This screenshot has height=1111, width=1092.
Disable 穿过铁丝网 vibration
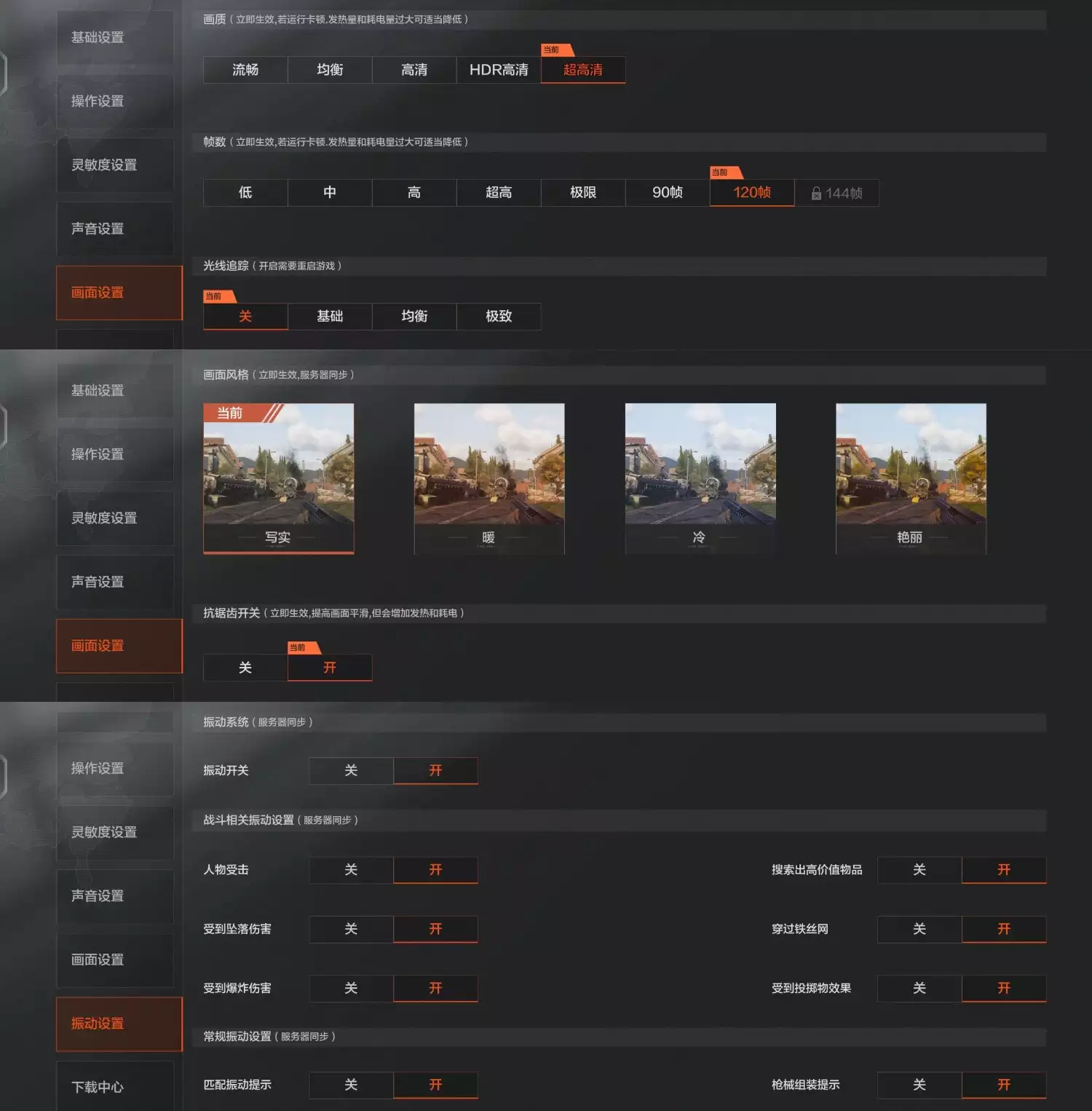point(919,929)
